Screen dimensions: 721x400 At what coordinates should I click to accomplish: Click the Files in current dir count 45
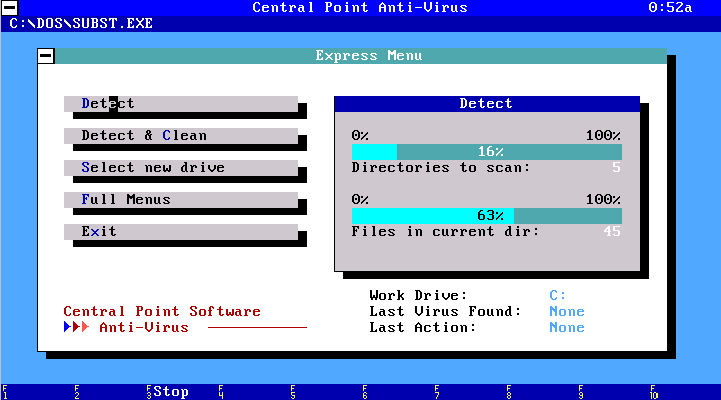click(612, 231)
